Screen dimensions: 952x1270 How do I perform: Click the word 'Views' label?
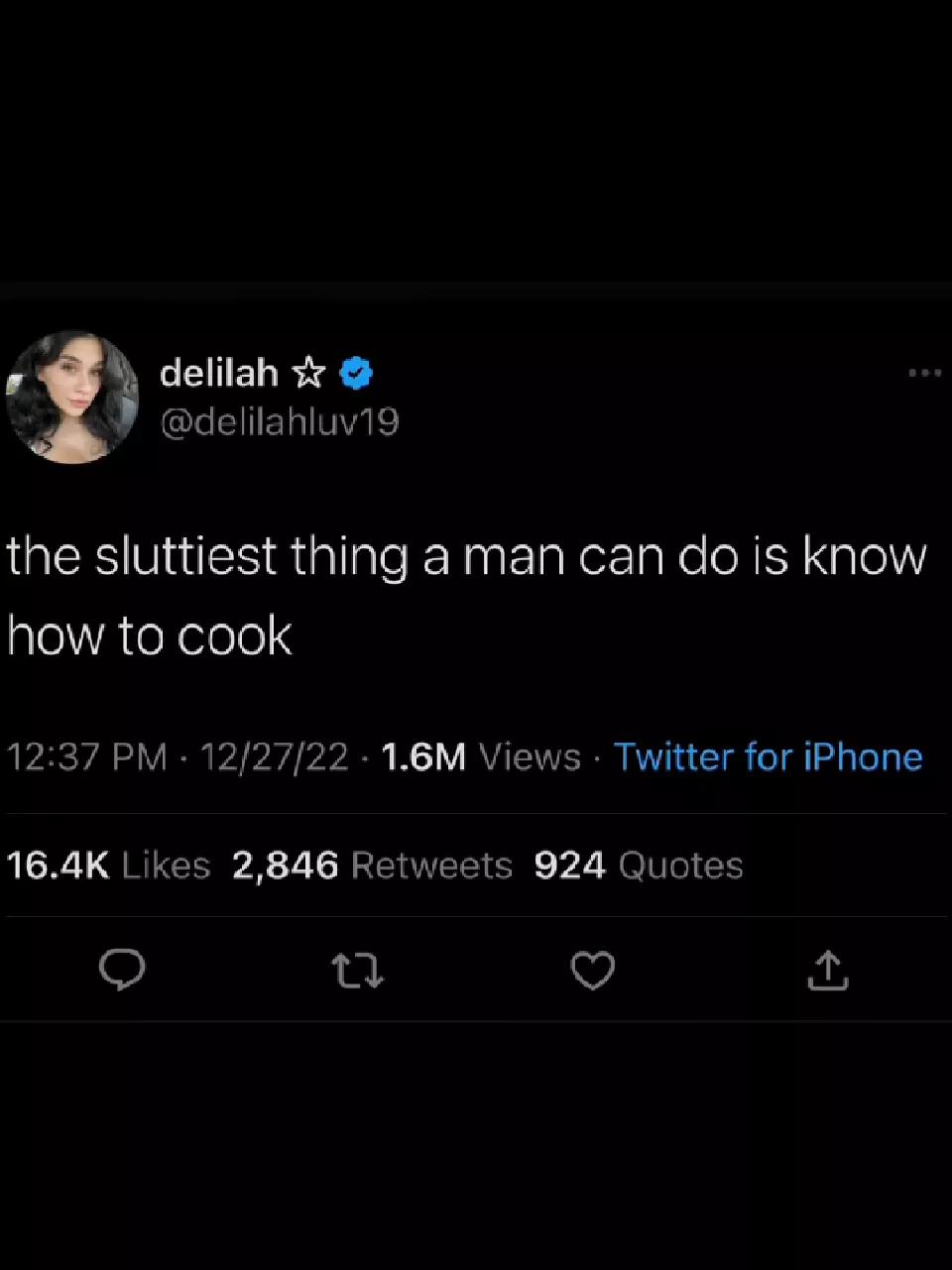click(530, 756)
